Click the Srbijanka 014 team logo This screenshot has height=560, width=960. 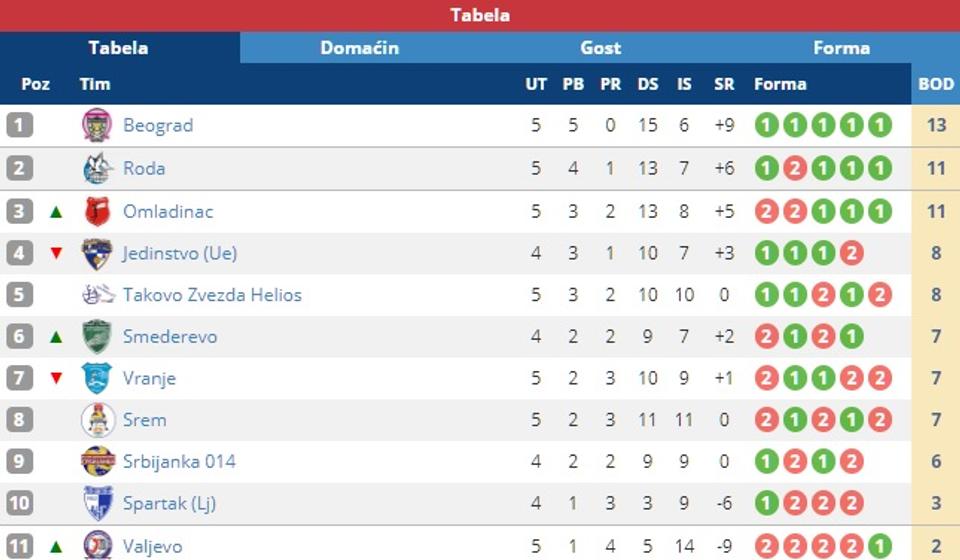click(97, 462)
